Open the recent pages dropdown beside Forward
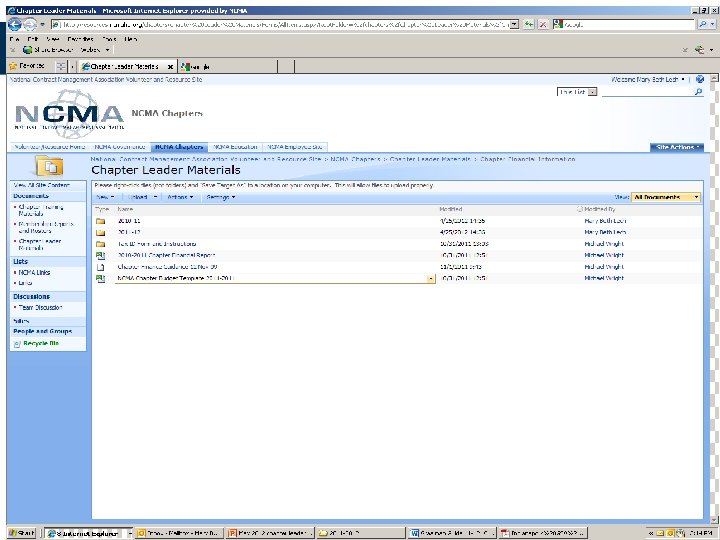The width and height of the screenshot is (720, 540). point(42,25)
